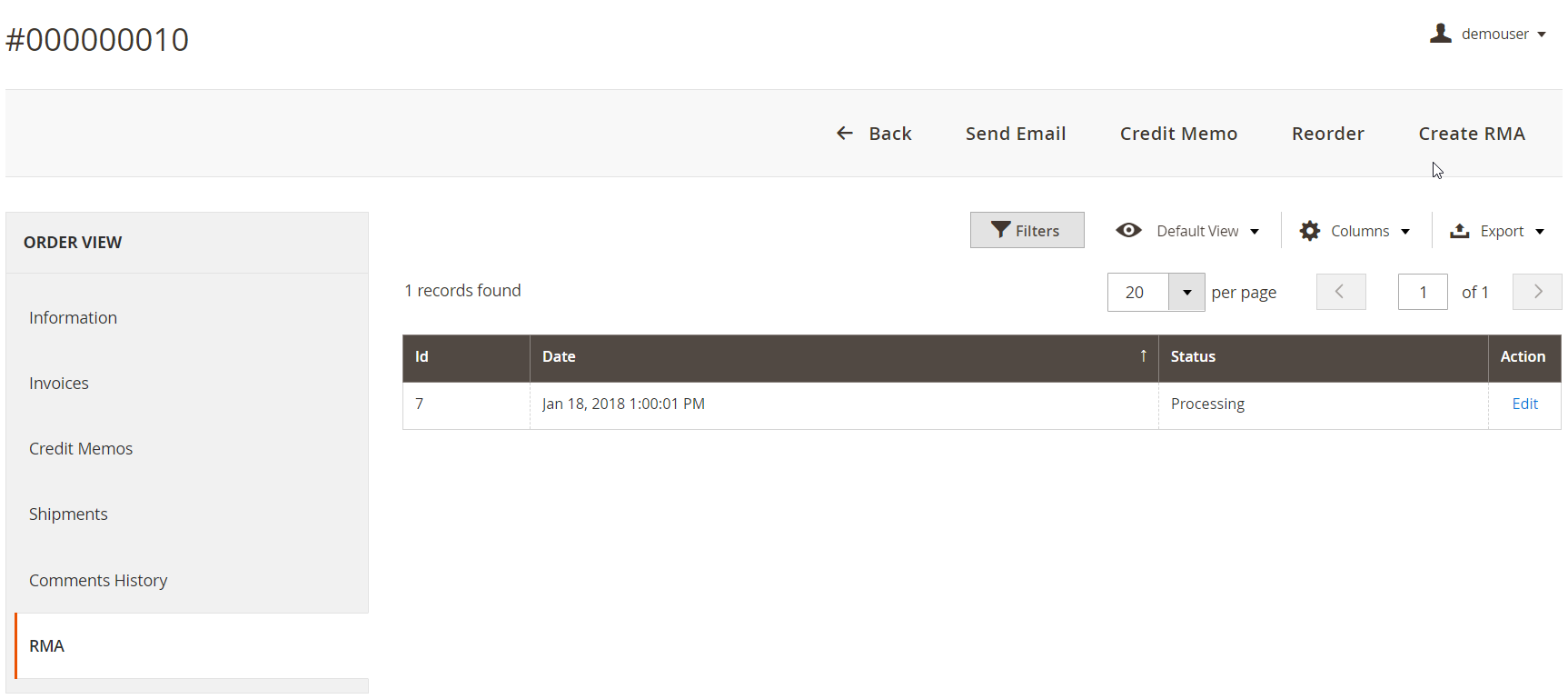
Task: Click the funnel icon in Filters
Action: pyautogui.click(x=1000, y=230)
